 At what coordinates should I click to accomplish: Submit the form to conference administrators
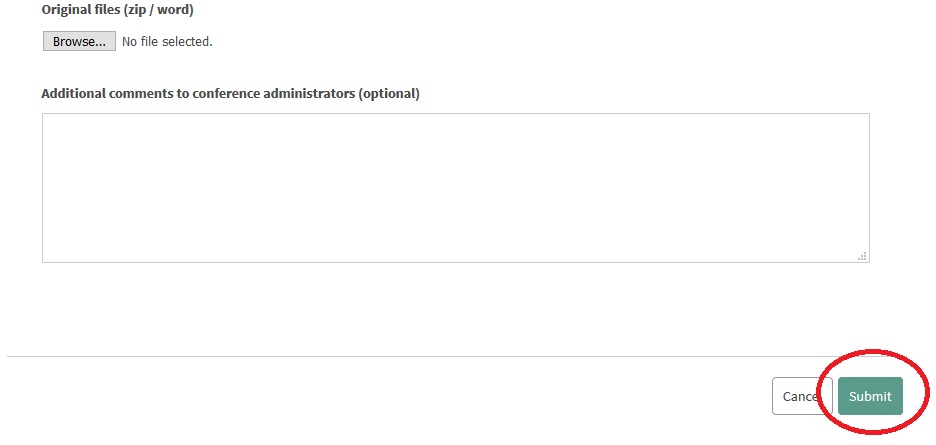click(x=870, y=396)
